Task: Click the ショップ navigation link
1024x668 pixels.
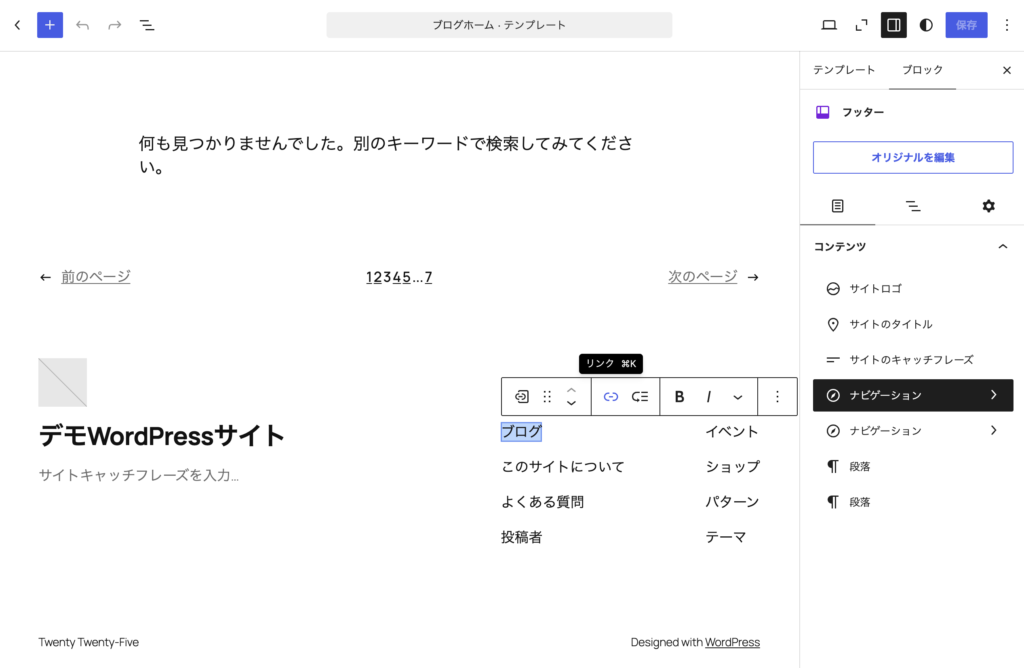Action: [732, 467]
